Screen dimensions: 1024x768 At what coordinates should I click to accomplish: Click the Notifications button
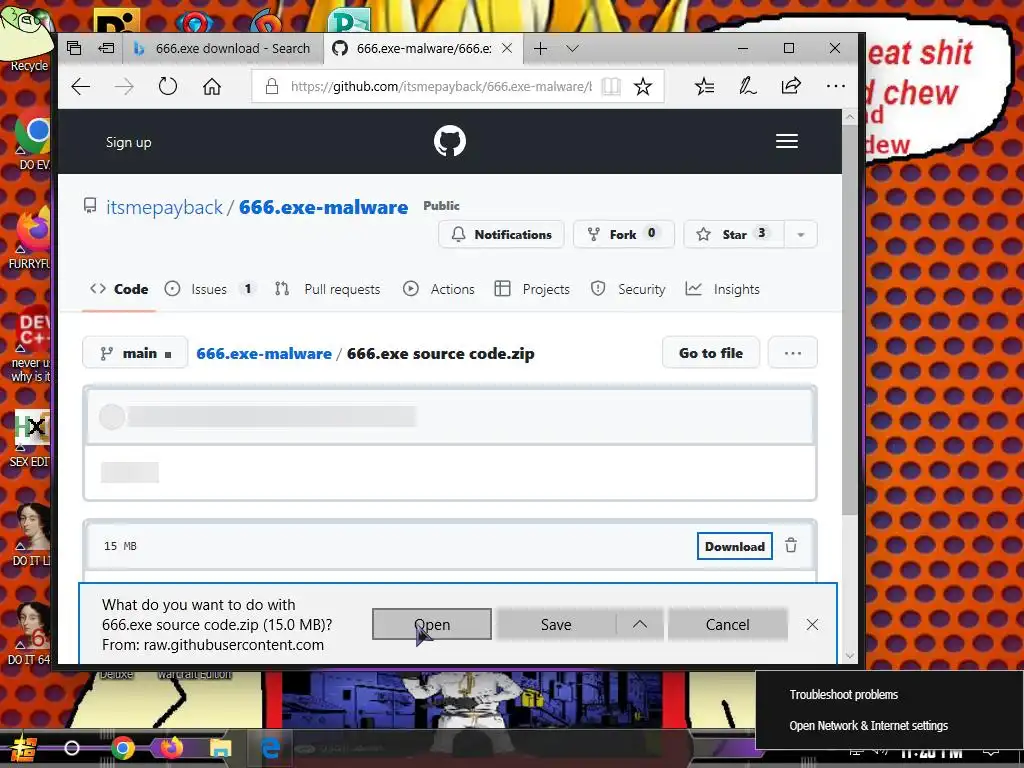tap(502, 234)
